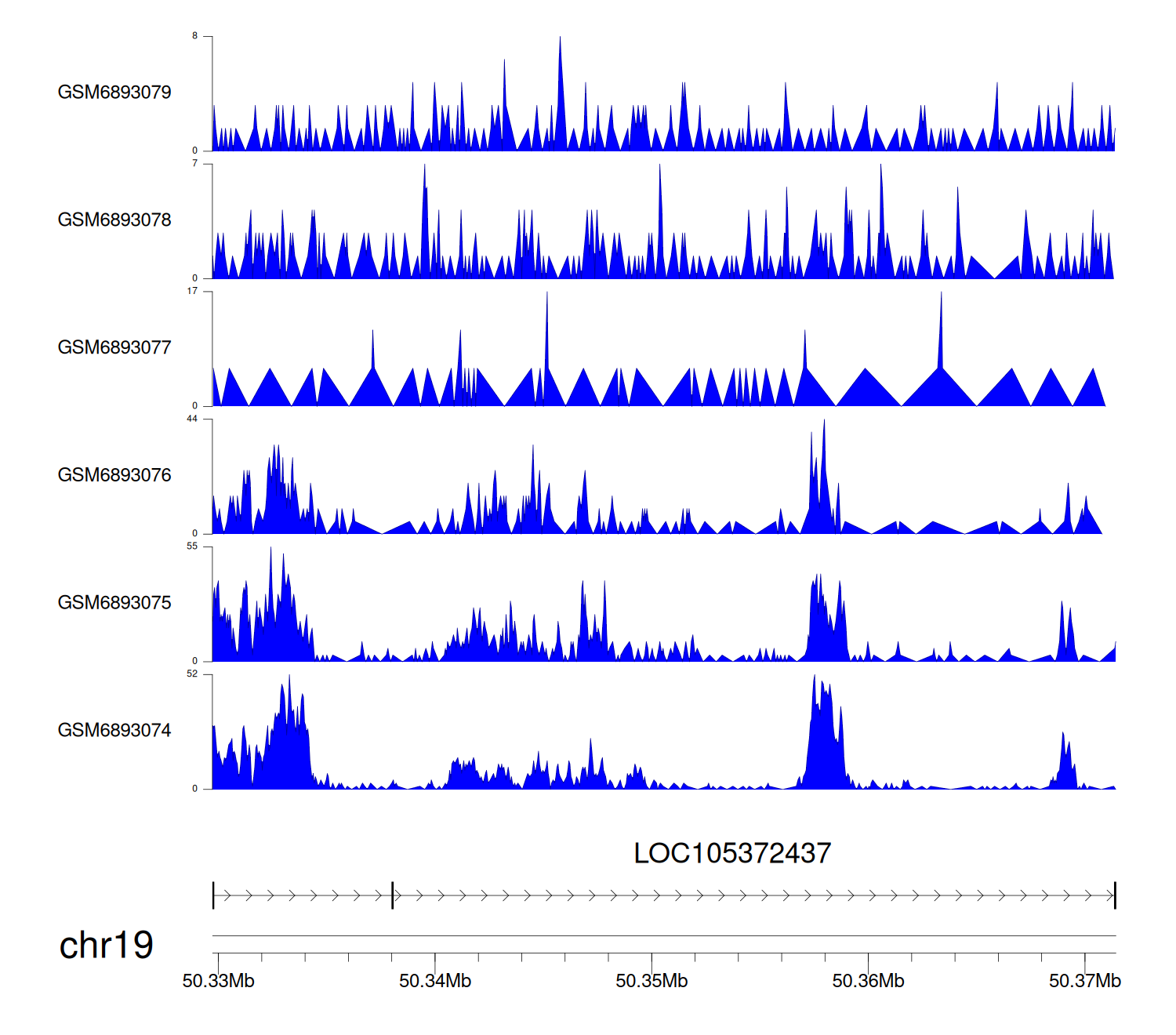Select the GSM6893078 track label

tap(114, 220)
